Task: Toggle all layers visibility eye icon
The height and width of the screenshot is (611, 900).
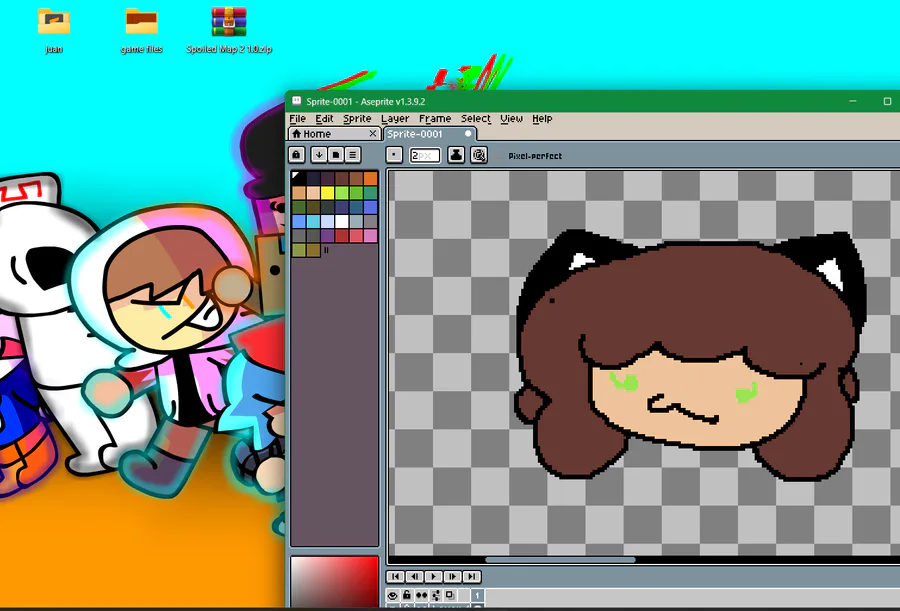Action: point(393,595)
